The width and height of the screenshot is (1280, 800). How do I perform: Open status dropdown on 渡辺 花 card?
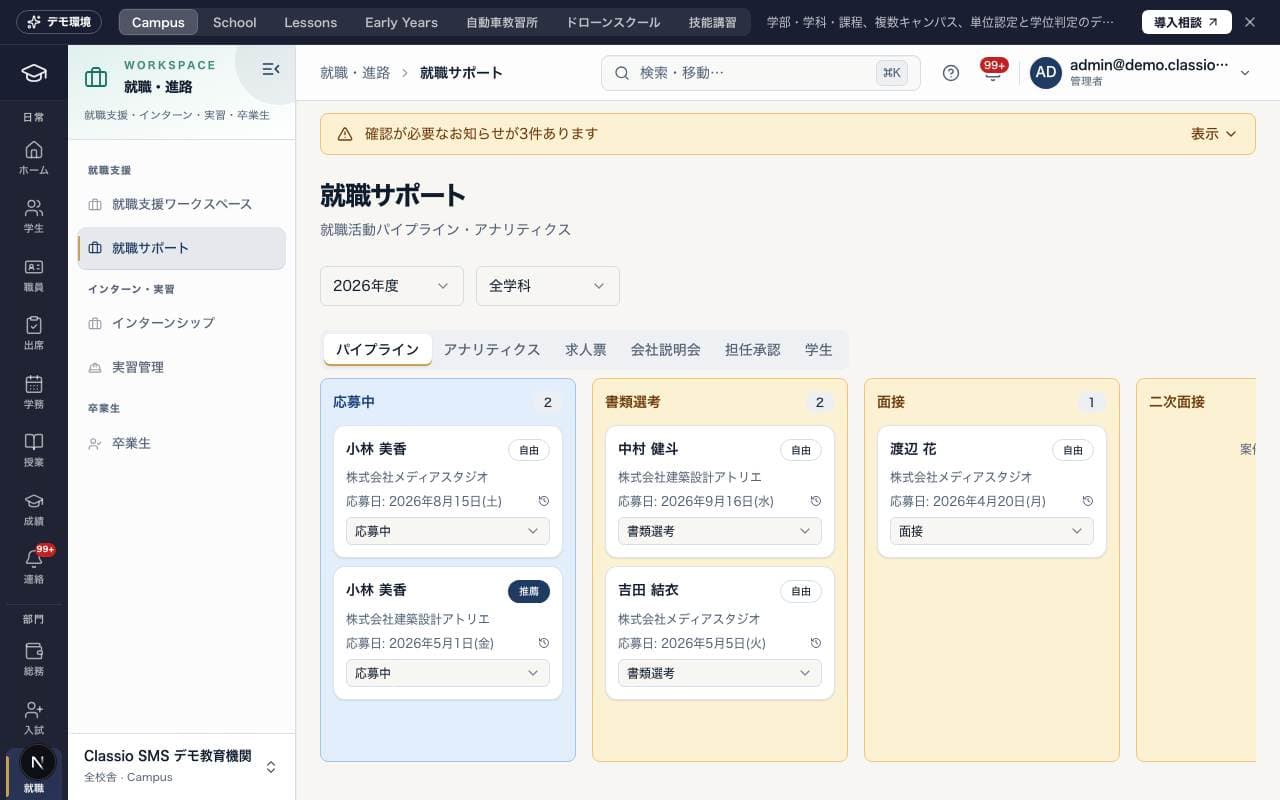coord(992,531)
